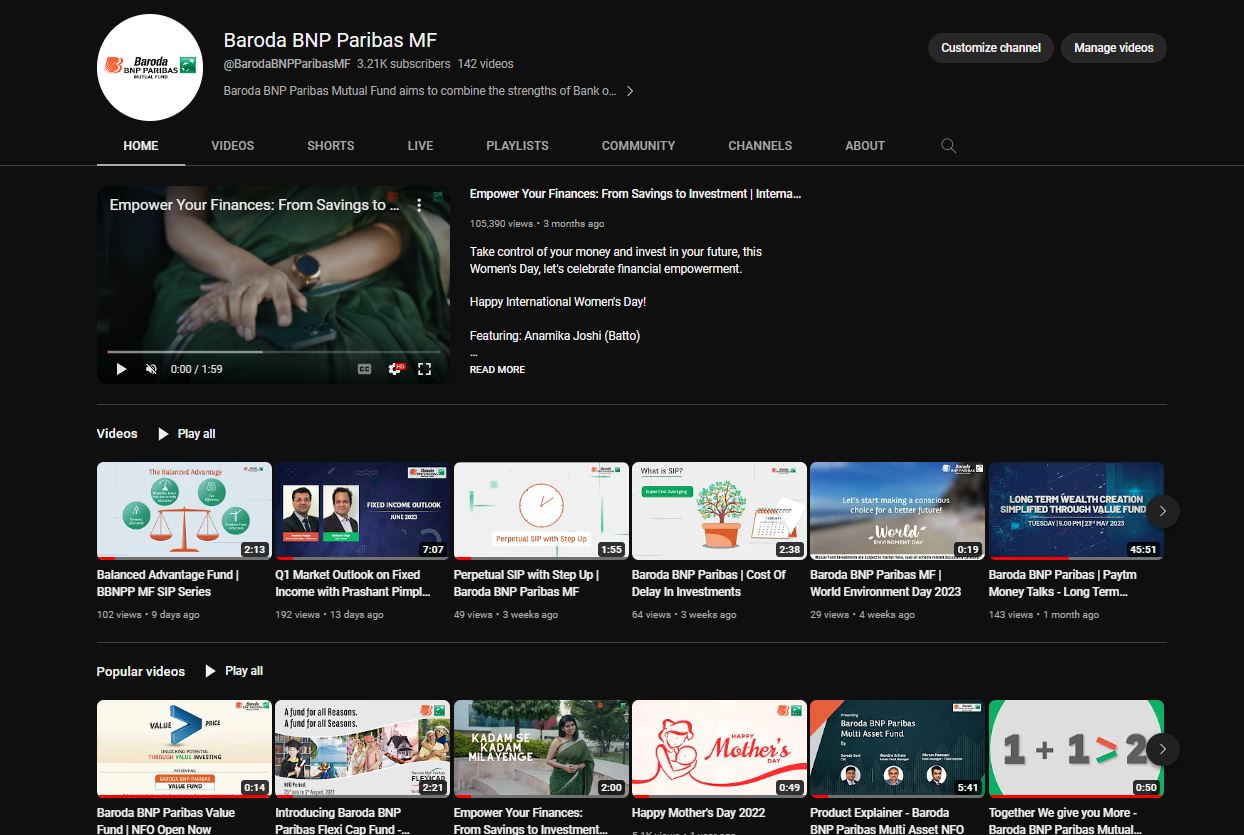The width and height of the screenshot is (1244, 835).
Task: Click the '142 videos' count
Action: point(486,64)
